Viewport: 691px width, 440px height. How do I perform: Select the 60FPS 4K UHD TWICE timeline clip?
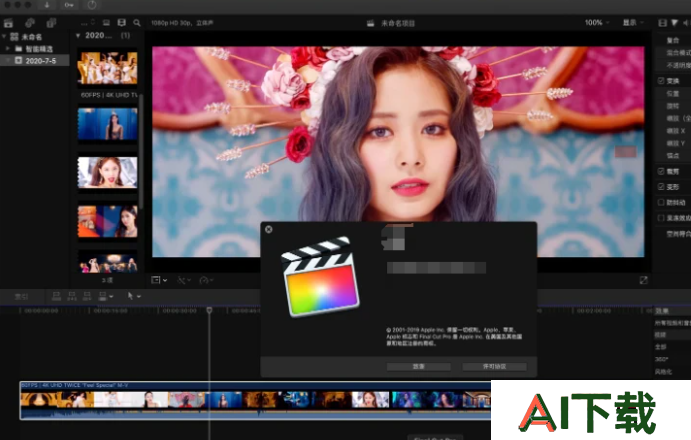[x=255, y=400]
